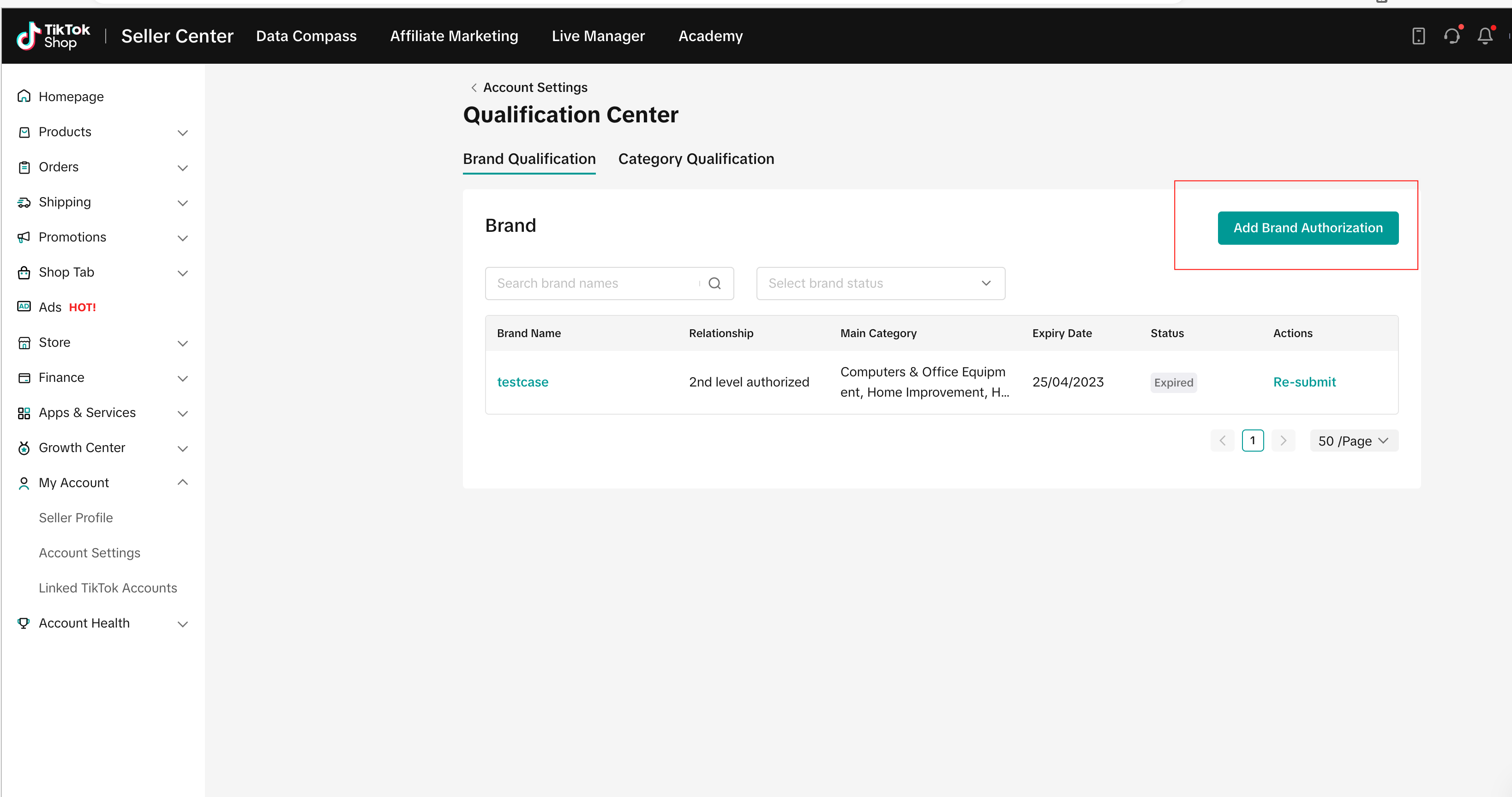Click Add Brand Authorization button

point(1307,228)
